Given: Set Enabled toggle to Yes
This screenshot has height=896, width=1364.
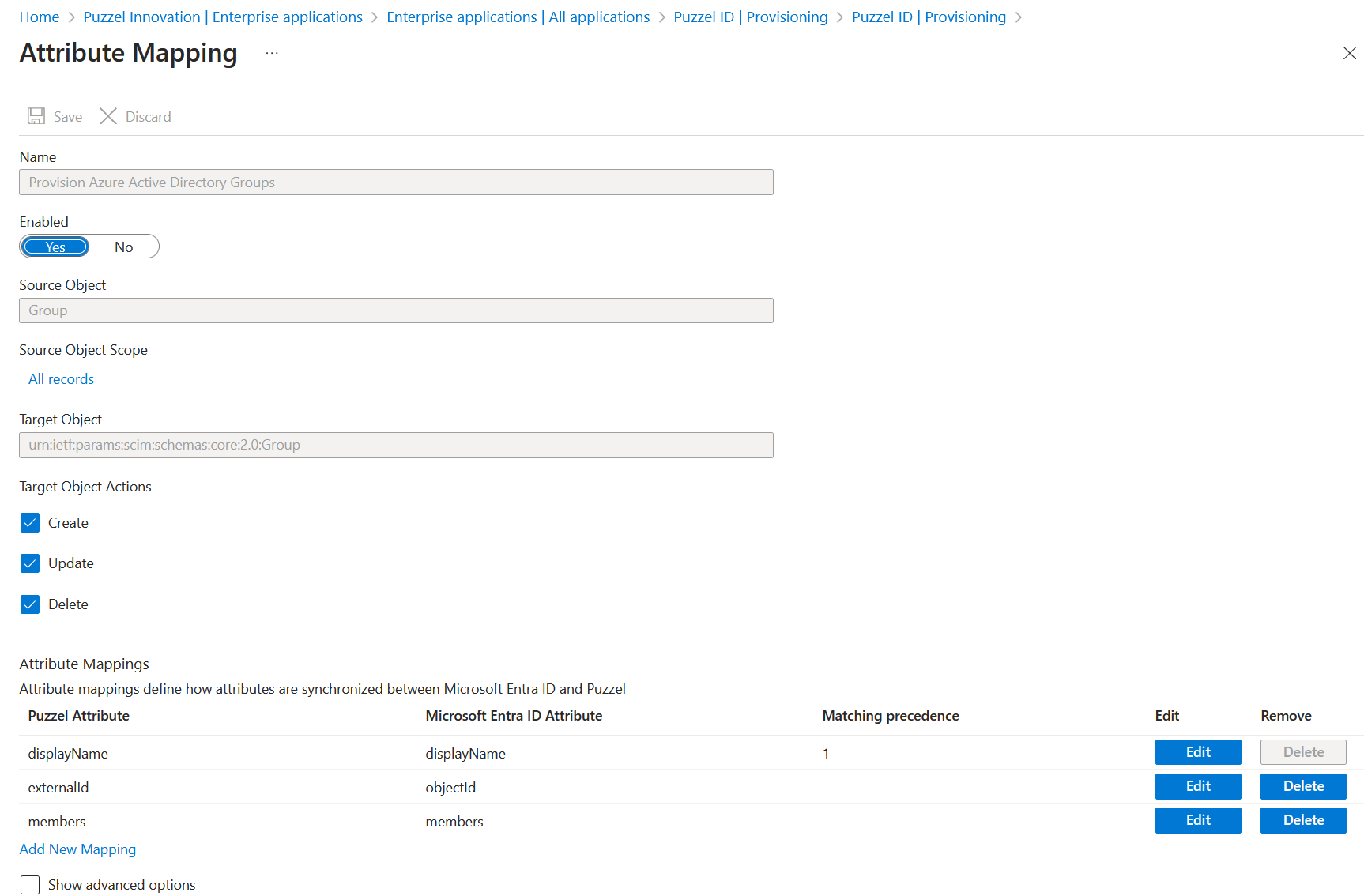Looking at the screenshot, I should click(x=55, y=247).
